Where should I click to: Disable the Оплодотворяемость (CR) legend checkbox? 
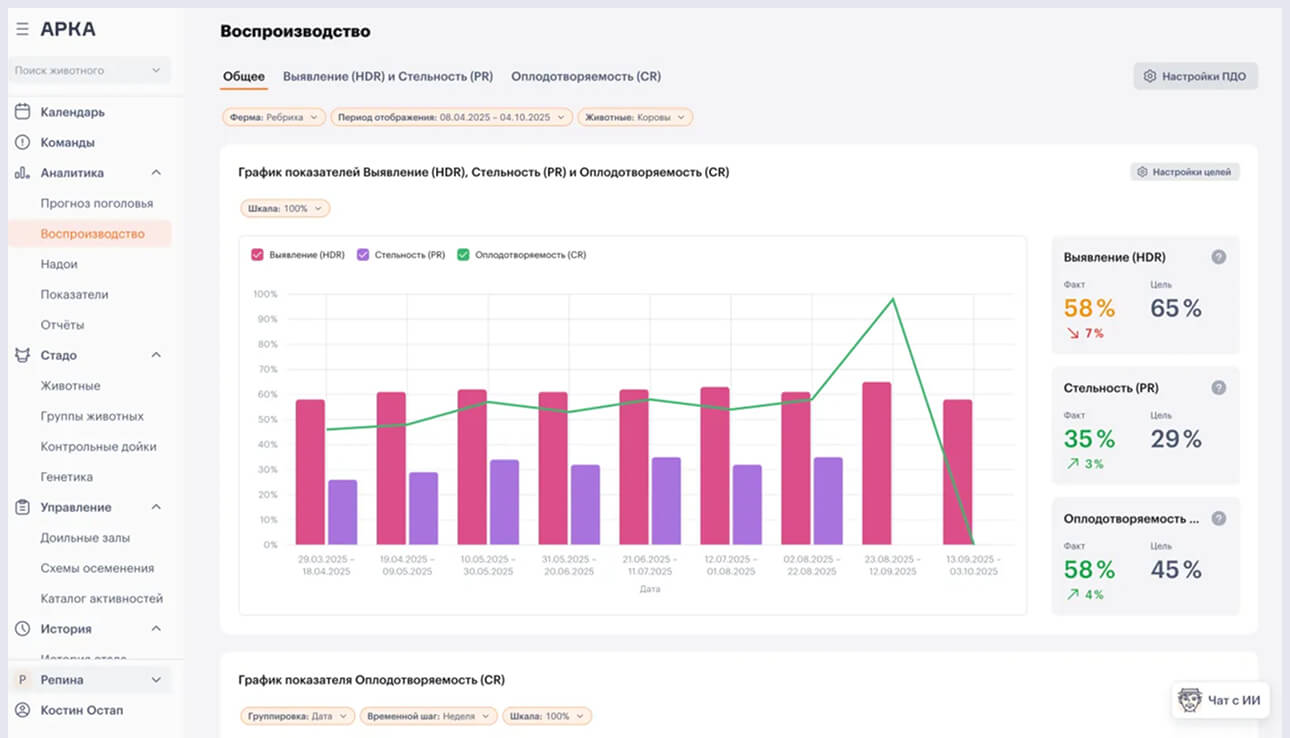[x=463, y=255]
